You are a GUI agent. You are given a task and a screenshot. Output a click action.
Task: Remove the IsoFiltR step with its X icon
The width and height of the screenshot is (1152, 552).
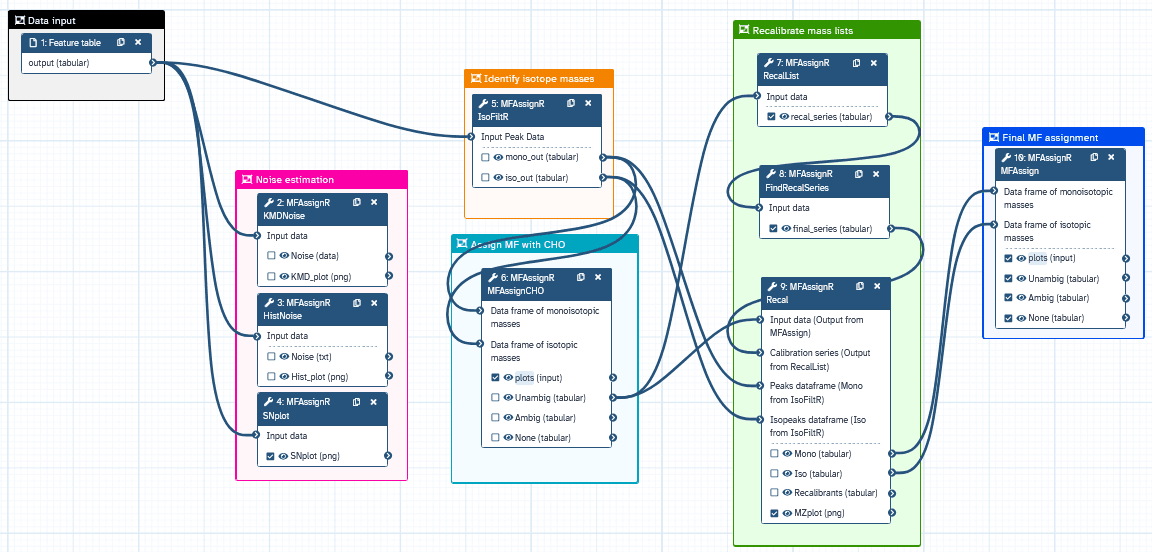588,104
